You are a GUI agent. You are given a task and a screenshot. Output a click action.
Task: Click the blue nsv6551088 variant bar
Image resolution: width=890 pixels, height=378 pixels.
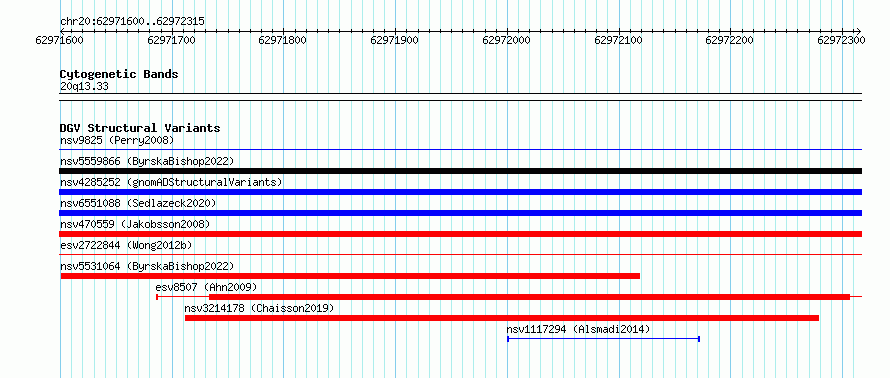click(460, 213)
